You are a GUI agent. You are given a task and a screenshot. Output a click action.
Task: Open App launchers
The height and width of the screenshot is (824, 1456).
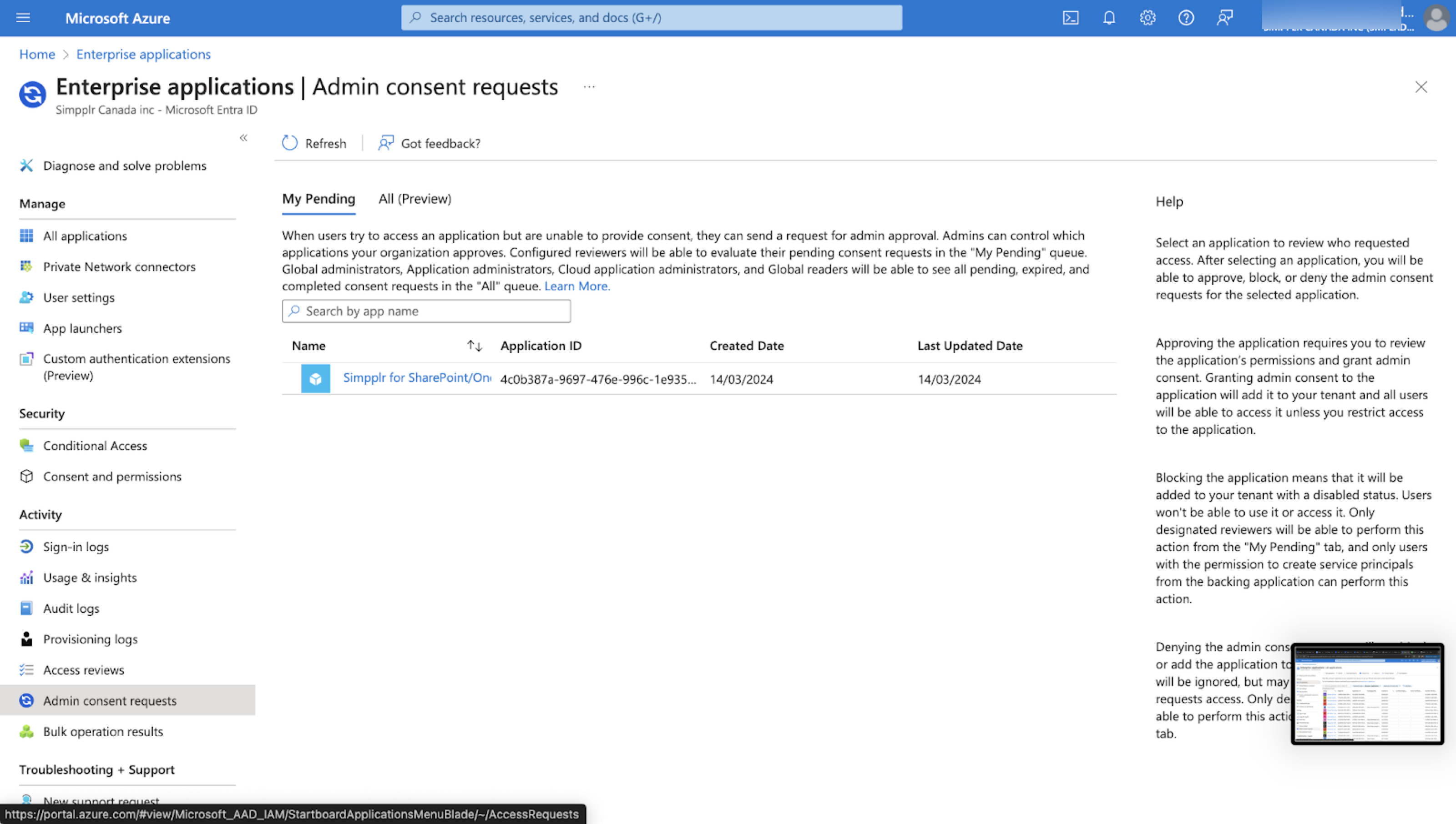pyautogui.click(x=82, y=328)
